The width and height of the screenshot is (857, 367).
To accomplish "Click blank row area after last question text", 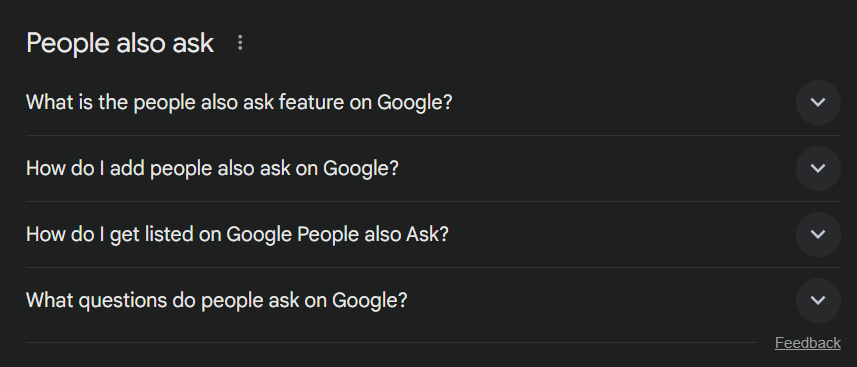I will click(x=601, y=300).
